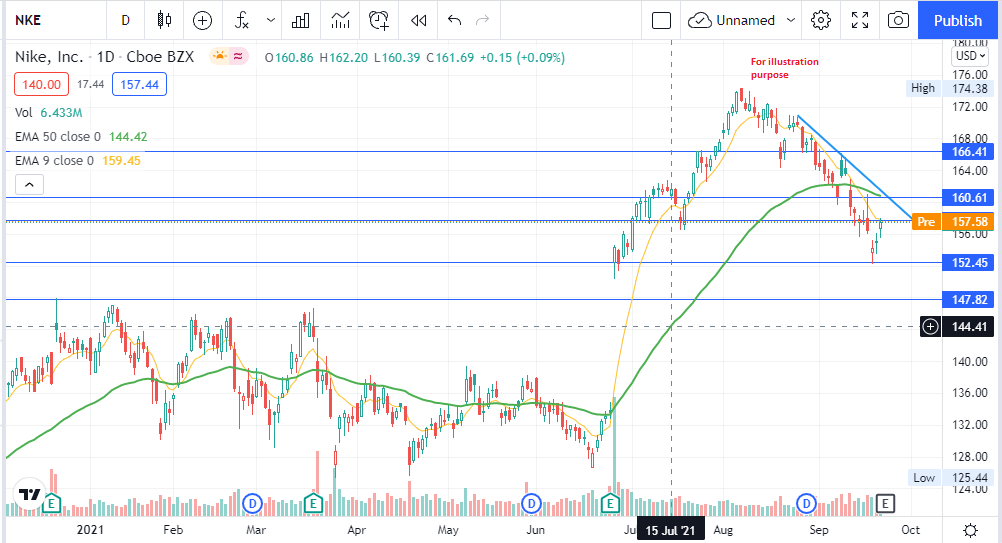Click the Publish button
The image size is (1002, 543).
coord(958,20)
